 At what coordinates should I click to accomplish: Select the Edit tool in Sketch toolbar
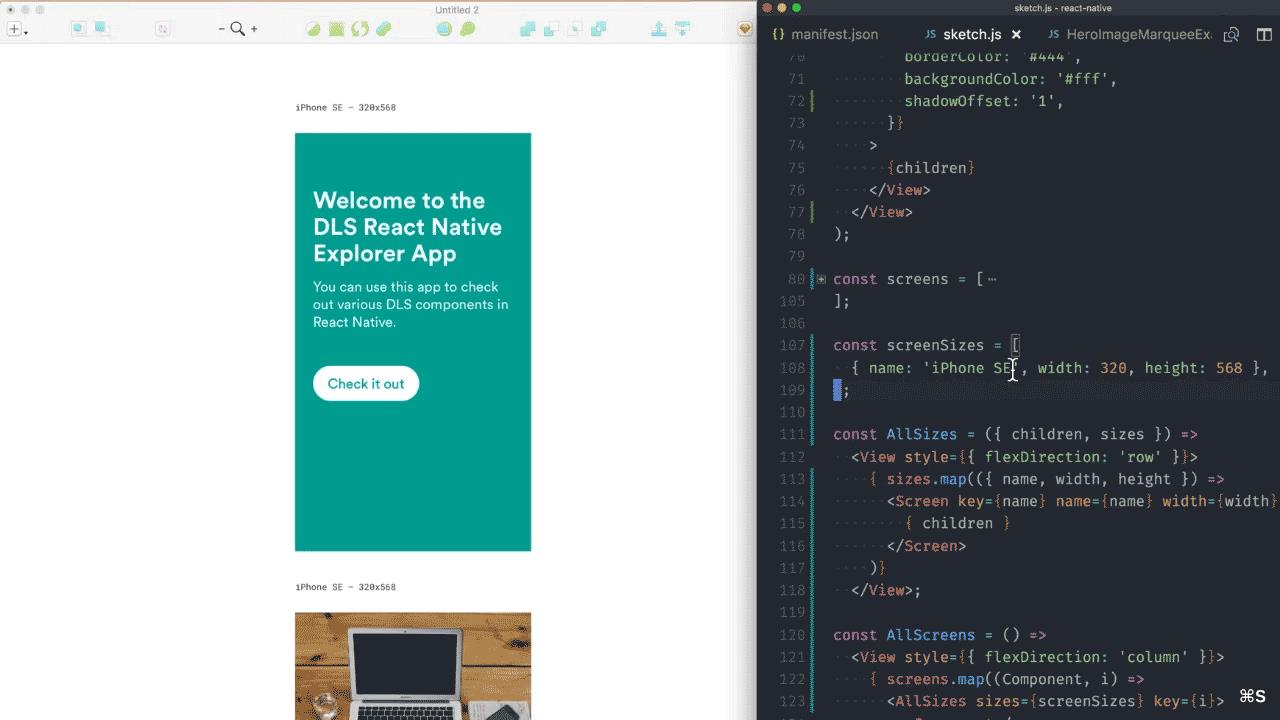(x=313, y=29)
